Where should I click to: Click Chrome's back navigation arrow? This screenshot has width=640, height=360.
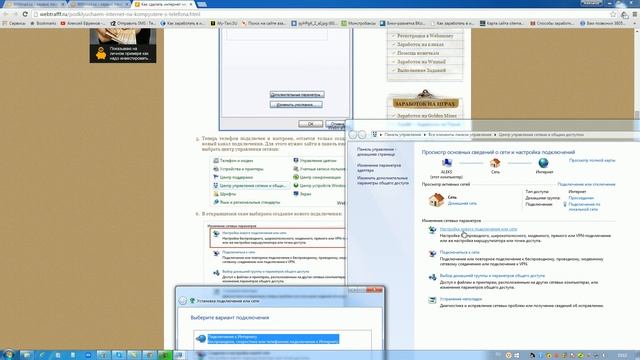6,14
